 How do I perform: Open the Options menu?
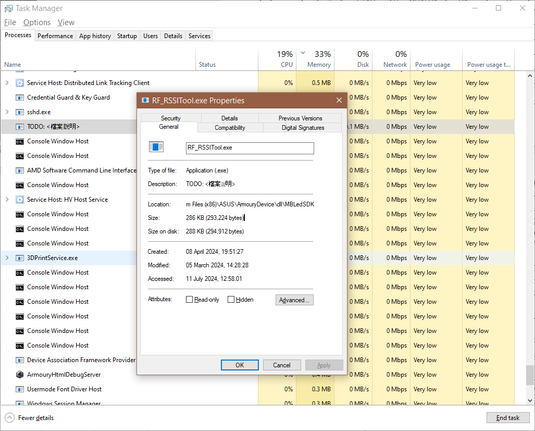tap(37, 23)
